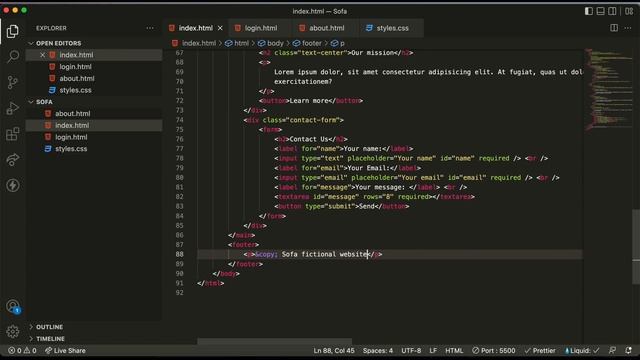Click the vertical scrollbar thumb in editor

click(636, 247)
